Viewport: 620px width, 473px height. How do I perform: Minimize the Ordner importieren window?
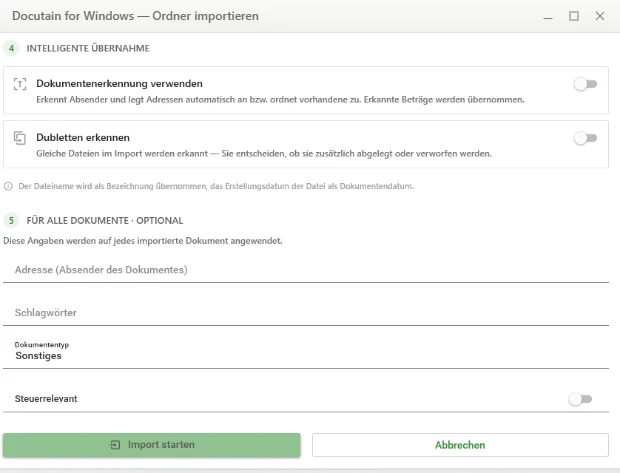point(548,16)
